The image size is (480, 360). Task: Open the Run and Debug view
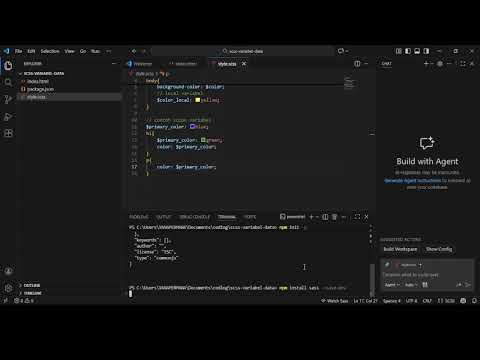click(x=8, y=116)
